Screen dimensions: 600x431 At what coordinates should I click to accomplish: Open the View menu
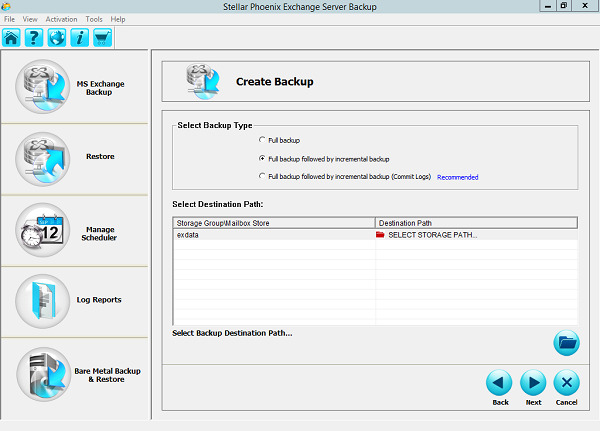click(x=30, y=19)
